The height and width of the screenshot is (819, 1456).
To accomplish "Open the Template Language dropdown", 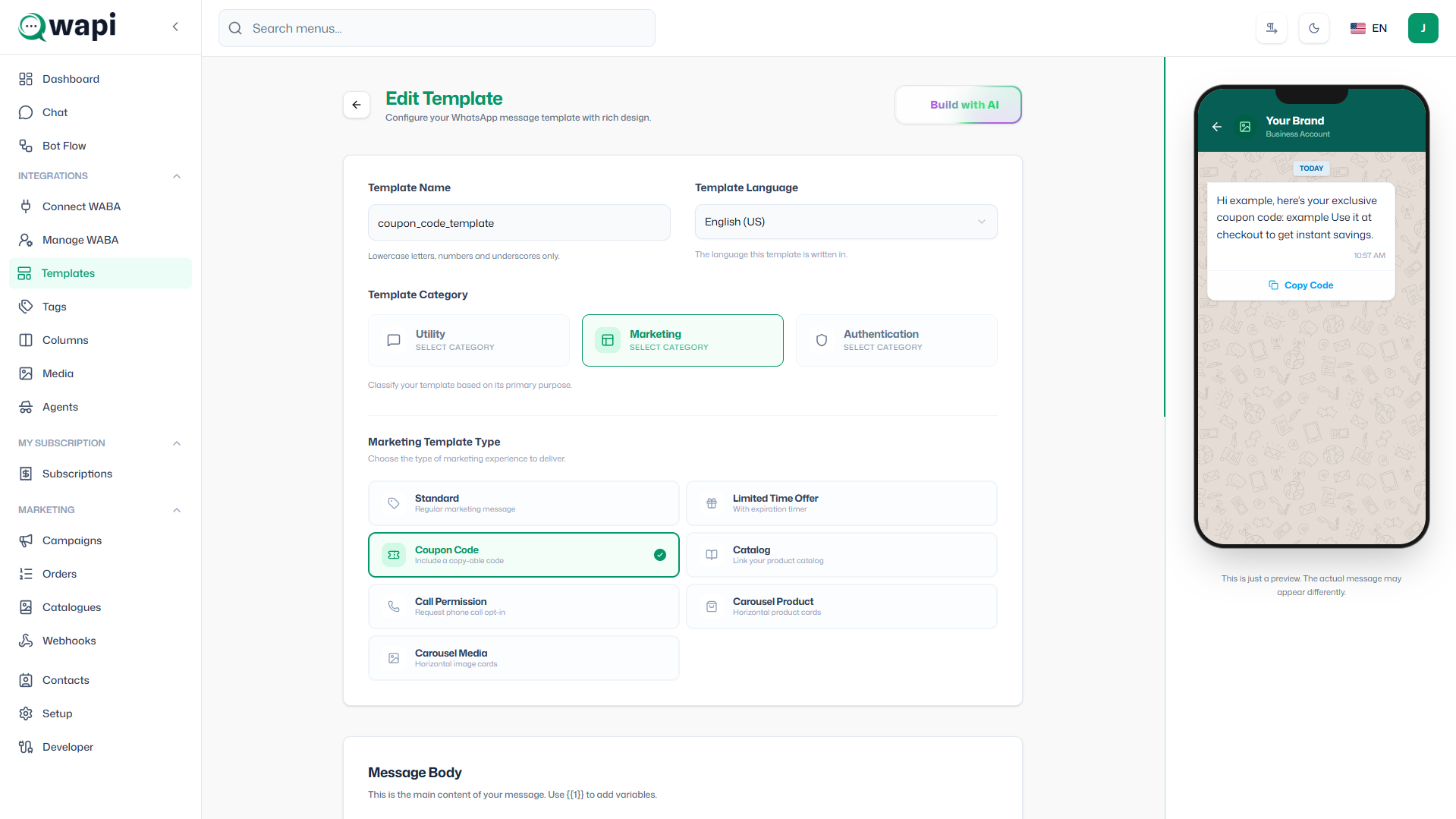I will click(845, 222).
